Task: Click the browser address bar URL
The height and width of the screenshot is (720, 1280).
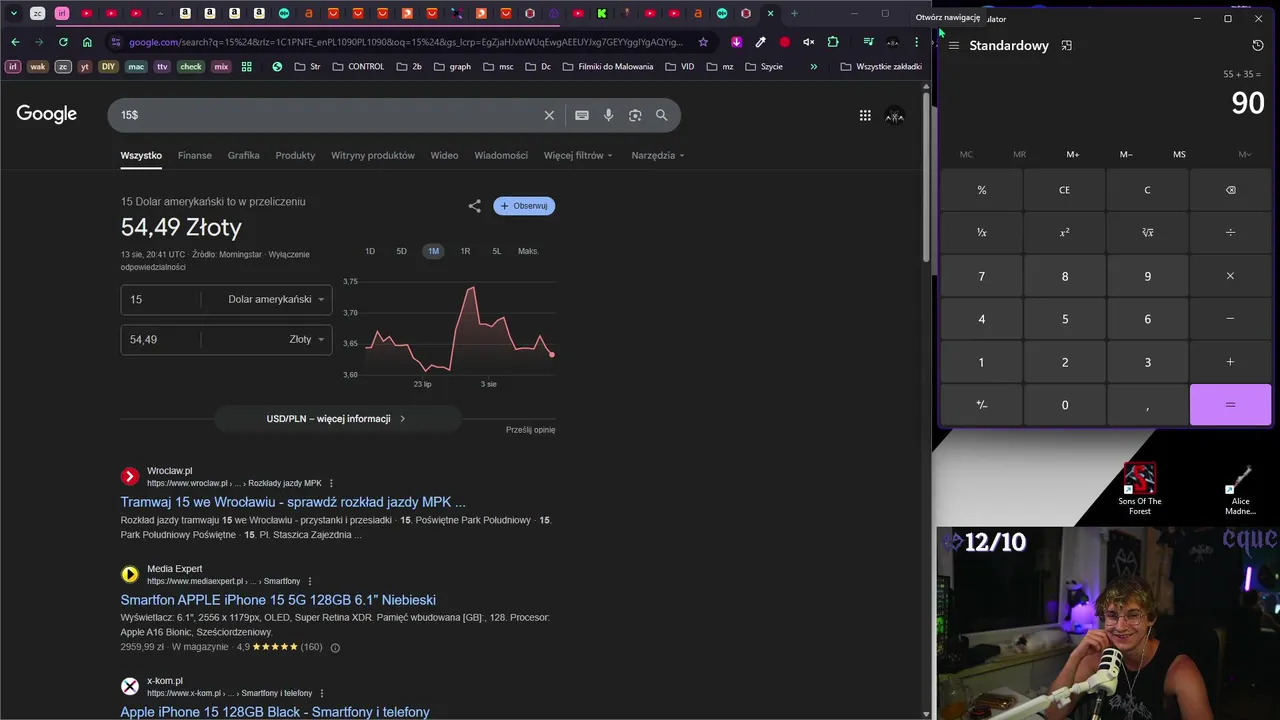Action: coord(406,42)
